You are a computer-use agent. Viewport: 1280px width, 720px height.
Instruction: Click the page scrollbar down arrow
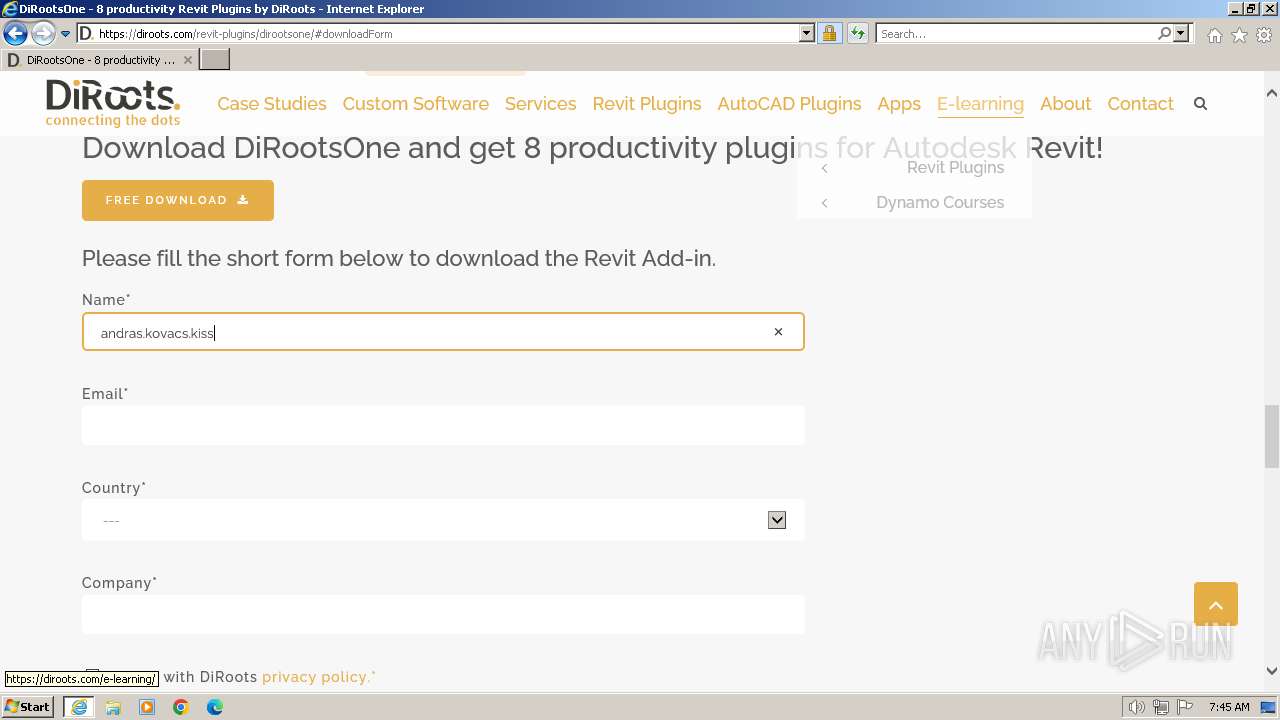(1272, 671)
